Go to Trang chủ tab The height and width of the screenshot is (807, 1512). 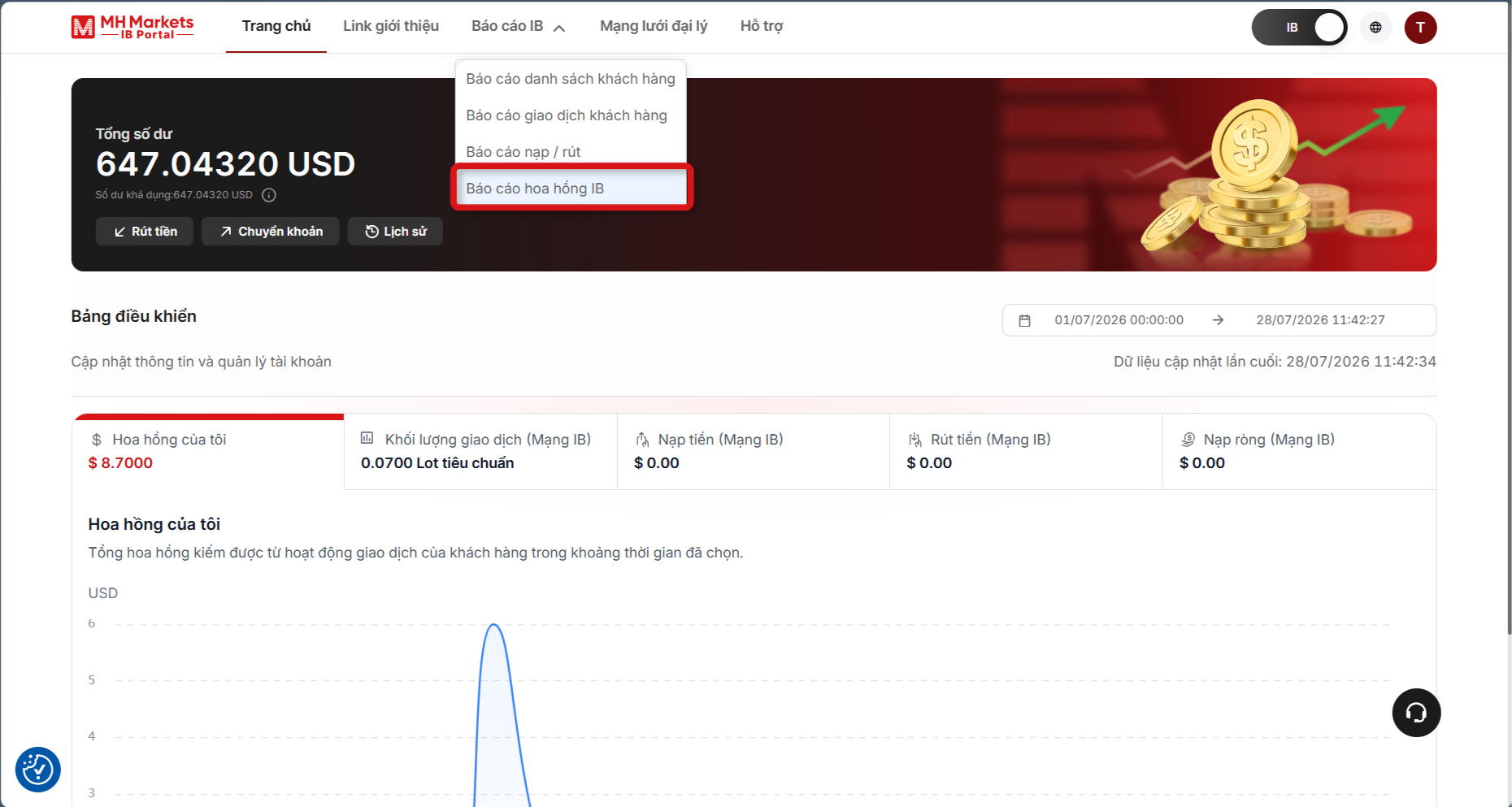276,26
